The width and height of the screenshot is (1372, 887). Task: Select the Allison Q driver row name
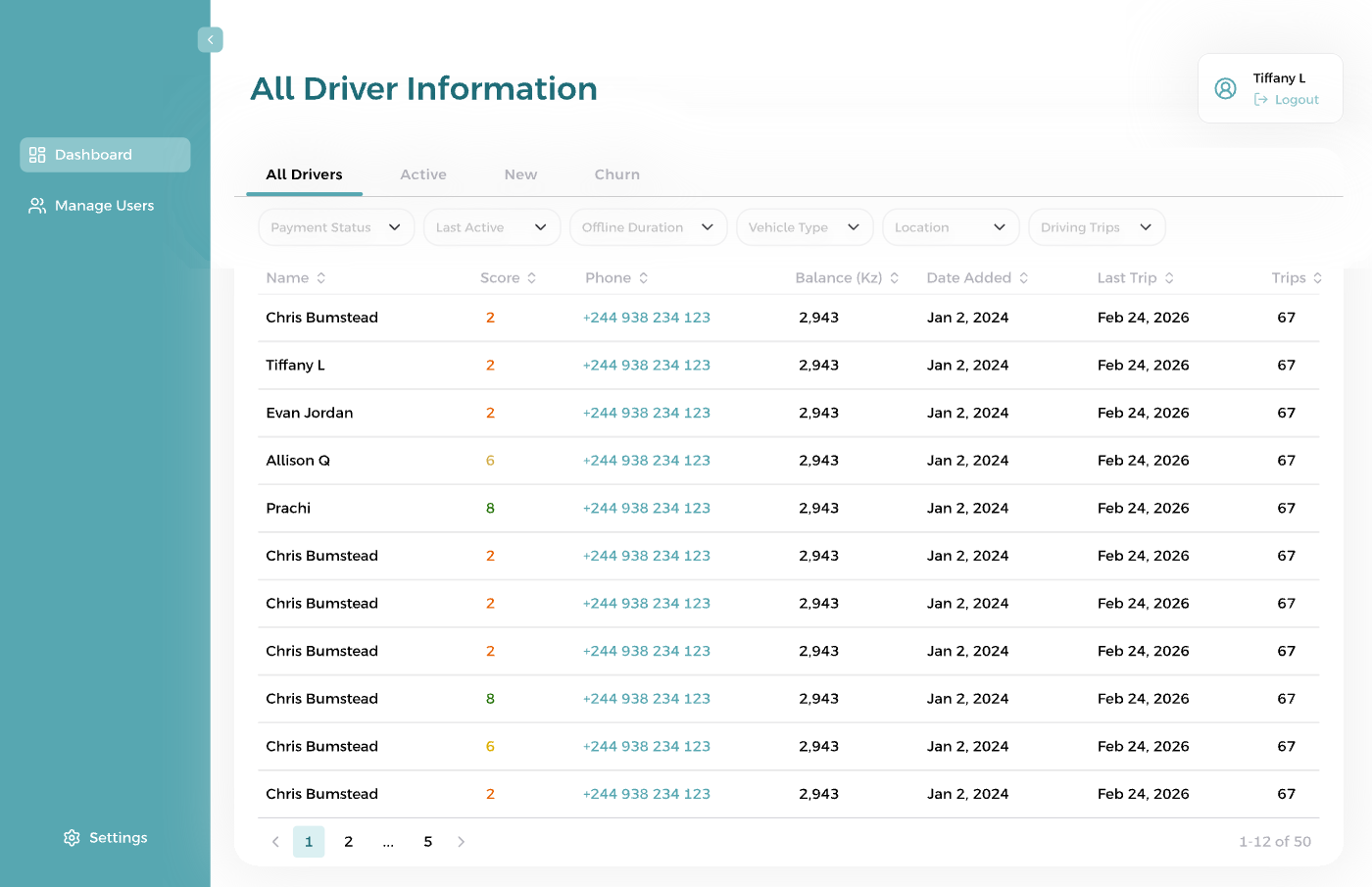[297, 461]
